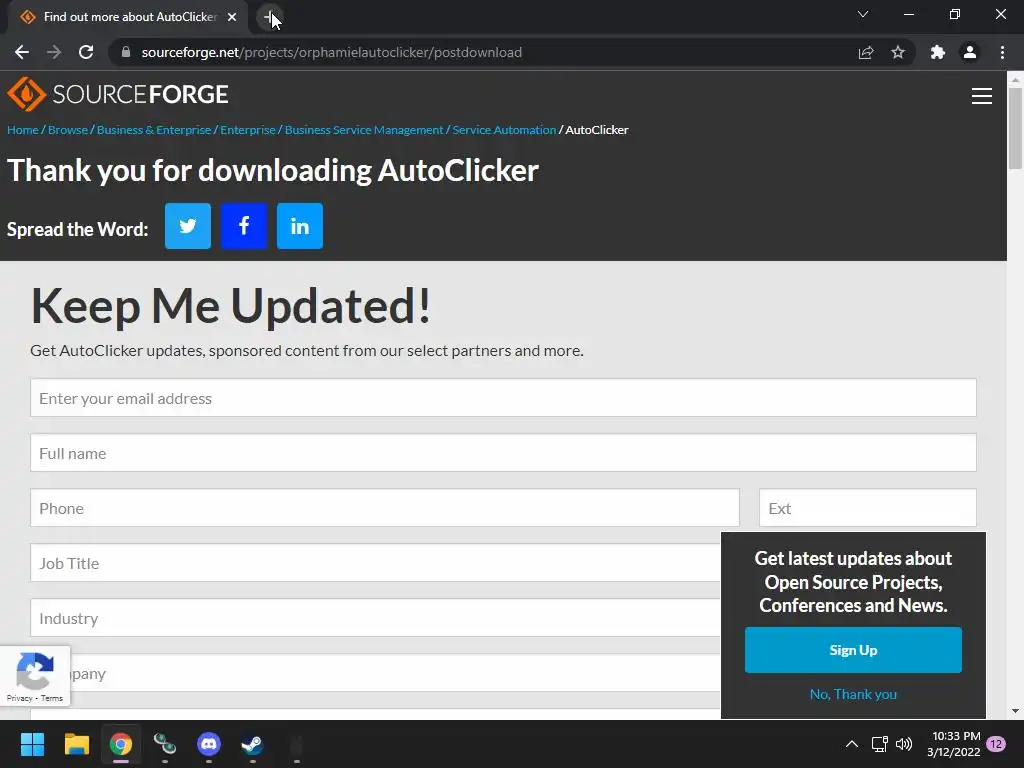The height and width of the screenshot is (768, 1024).
Task: Open the Chrome extensions puzzle icon
Action: 938,52
